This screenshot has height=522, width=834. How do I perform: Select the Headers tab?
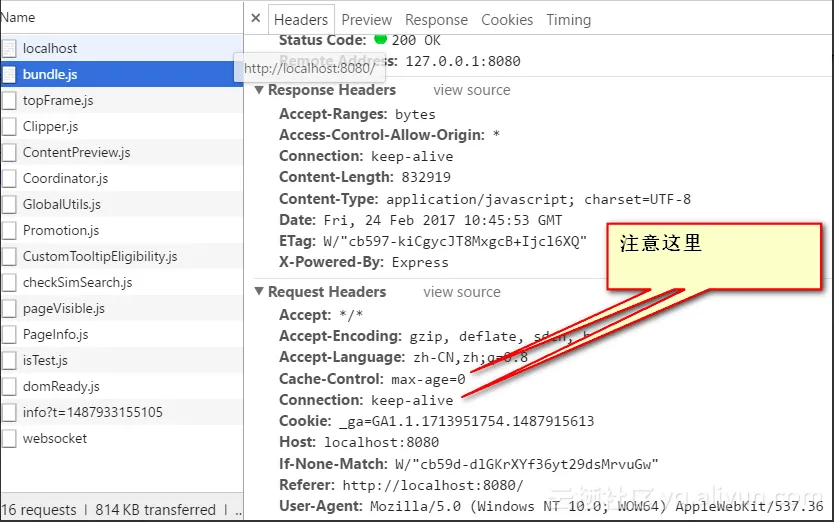pyautogui.click(x=301, y=20)
